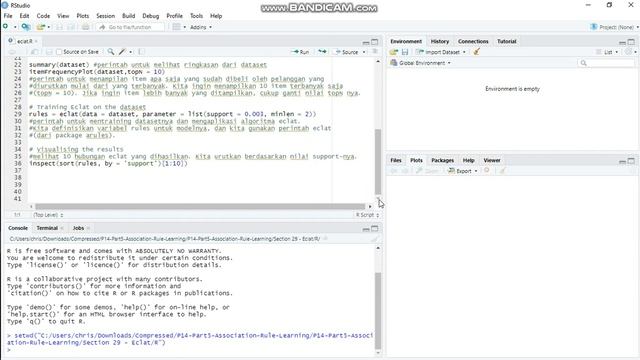Switch to the Terminal tab
Image resolution: width=640 pixels, height=360 pixels.
[x=47, y=228]
